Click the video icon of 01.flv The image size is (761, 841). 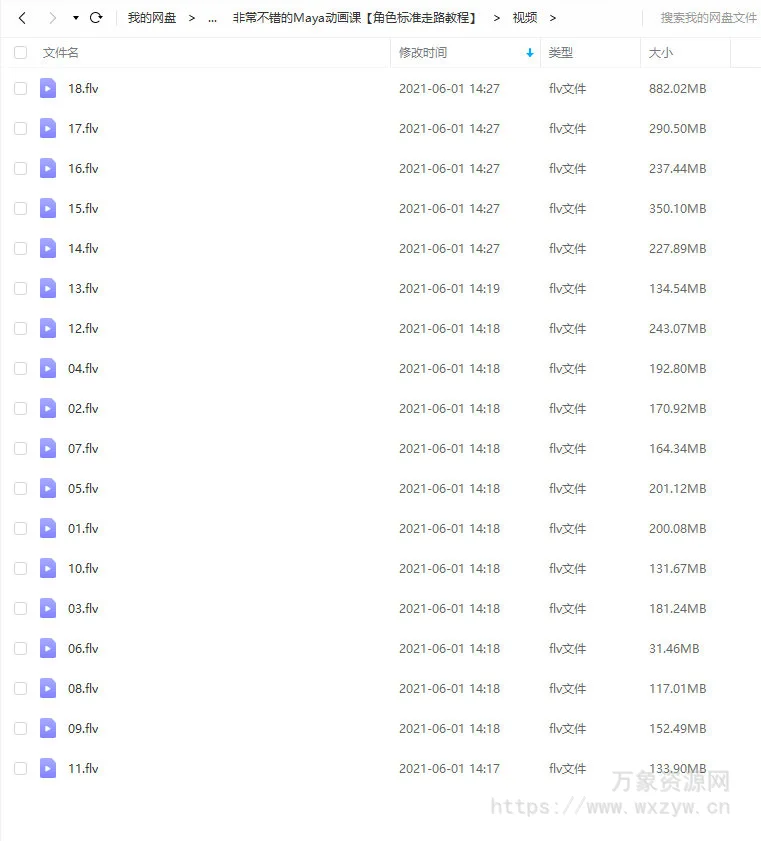point(48,528)
